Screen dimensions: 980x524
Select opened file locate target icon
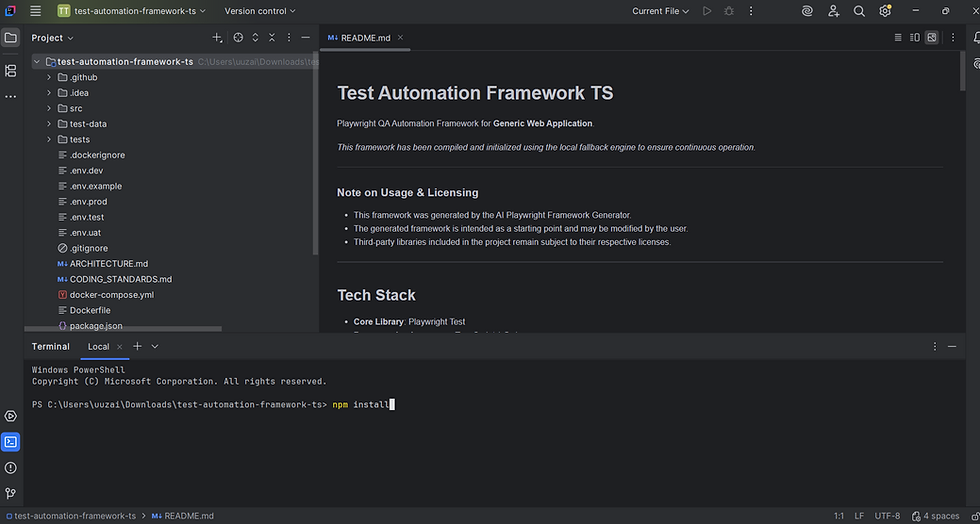tap(238, 38)
